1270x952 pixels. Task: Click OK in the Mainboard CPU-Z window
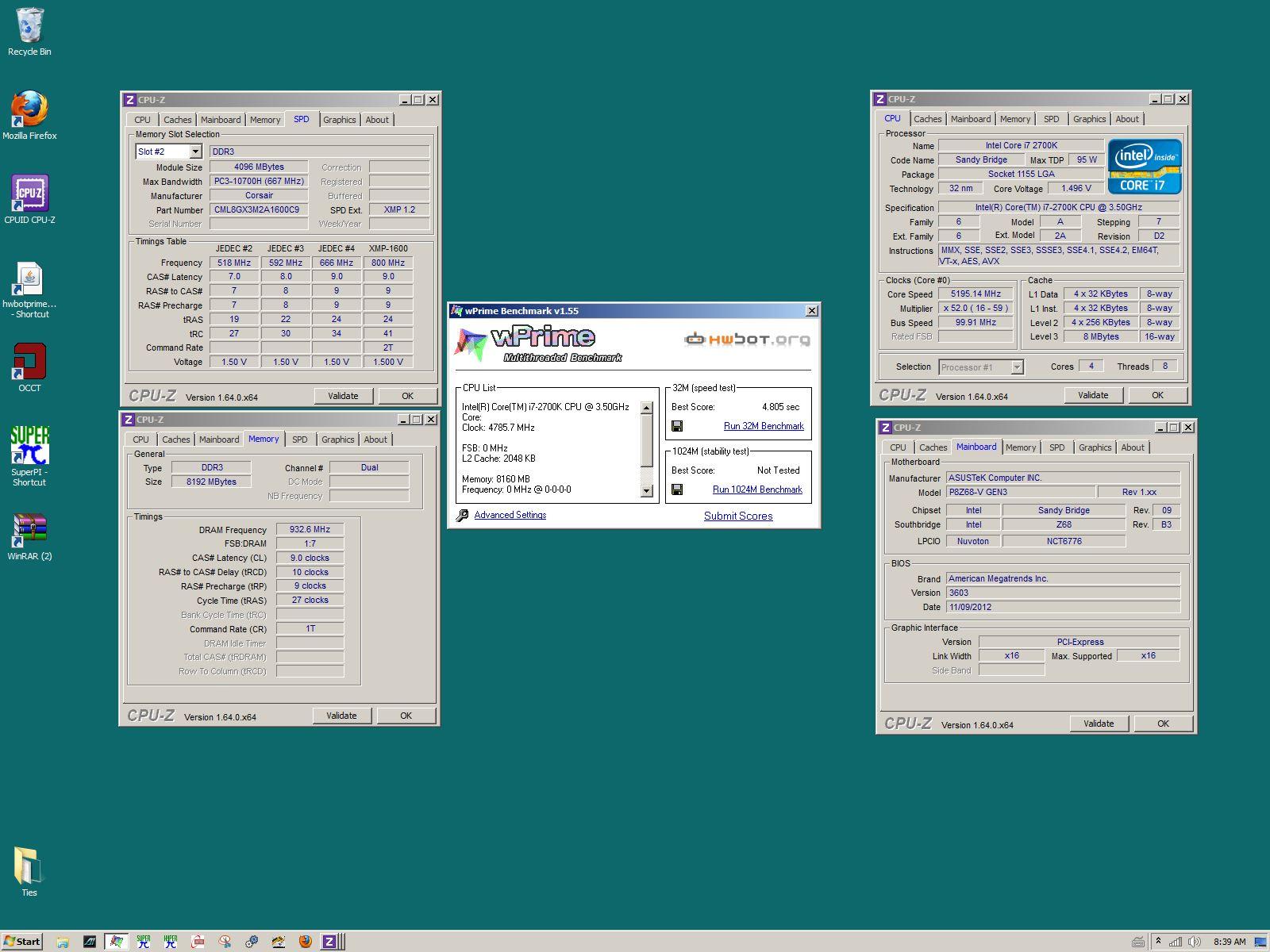tap(1163, 724)
